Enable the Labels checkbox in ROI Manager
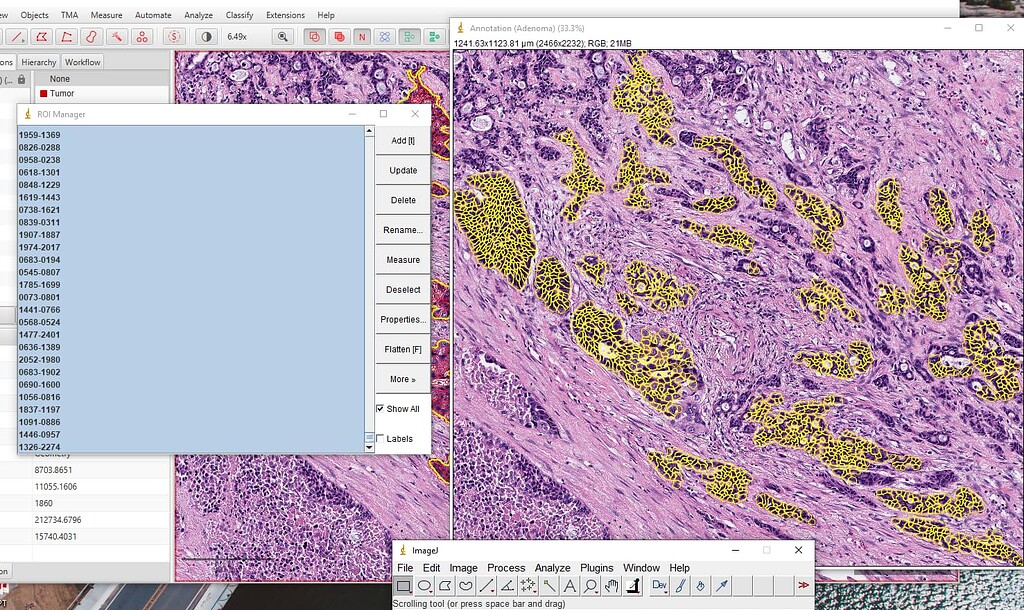Viewport: 1024px width, 610px height. pos(379,438)
